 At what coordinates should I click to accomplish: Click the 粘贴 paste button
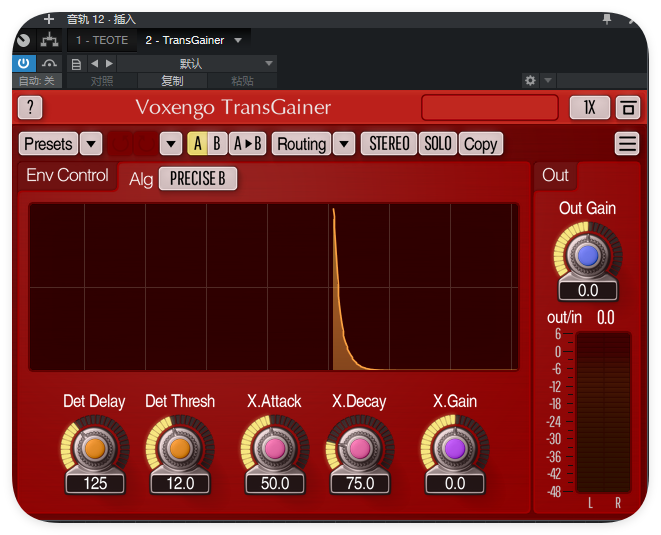tap(242, 81)
